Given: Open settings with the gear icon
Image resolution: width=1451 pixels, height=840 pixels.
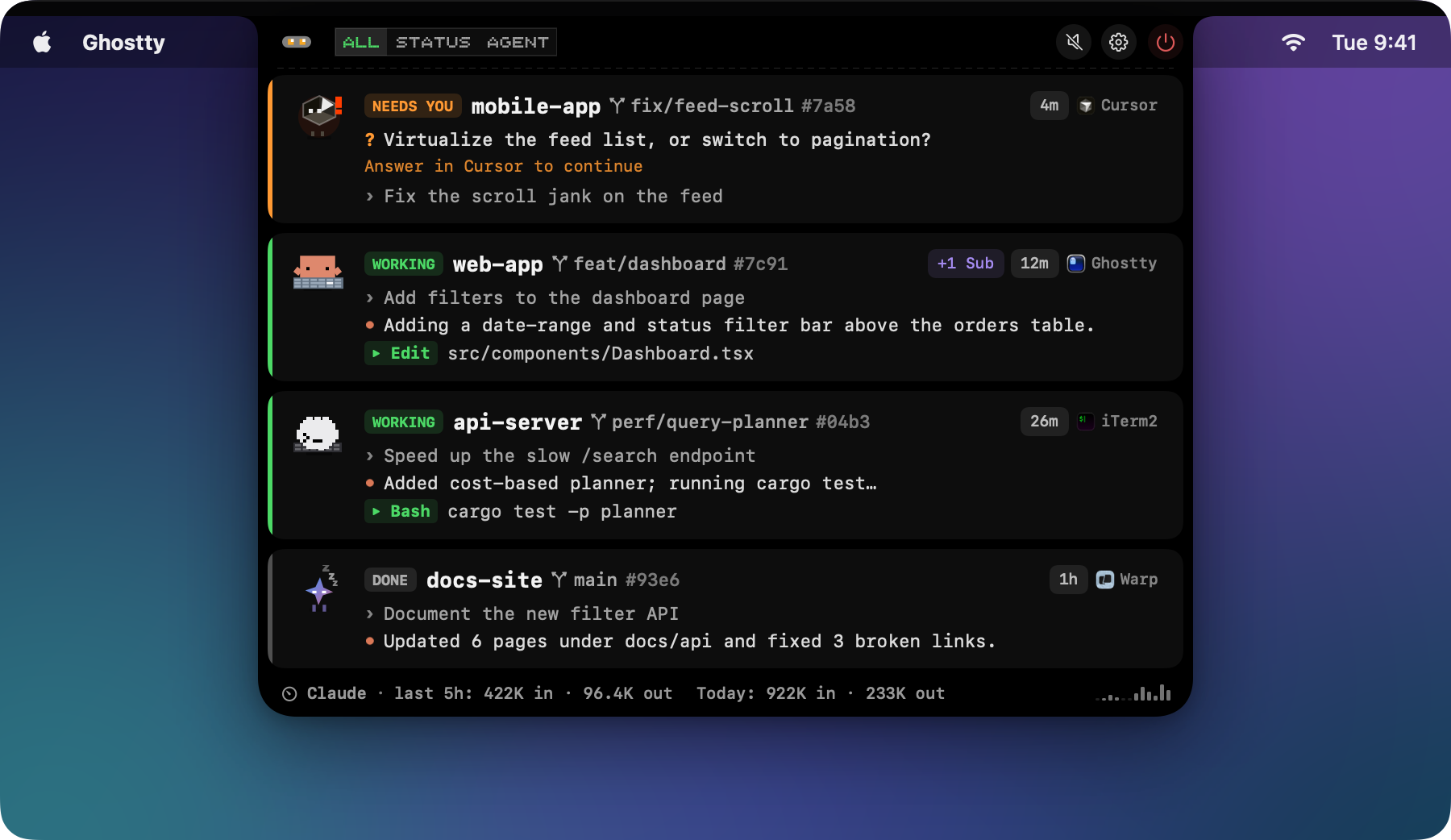Looking at the screenshot, I should [1119, 42].
